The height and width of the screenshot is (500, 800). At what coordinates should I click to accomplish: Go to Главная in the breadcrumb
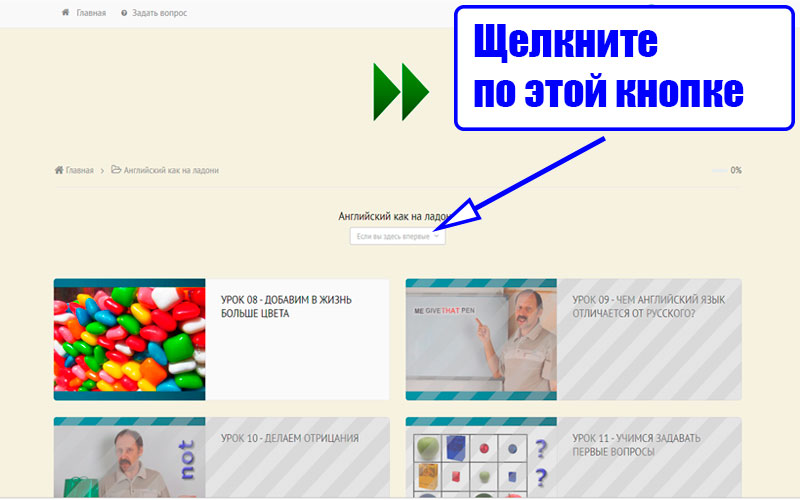[x=80, y=170]
